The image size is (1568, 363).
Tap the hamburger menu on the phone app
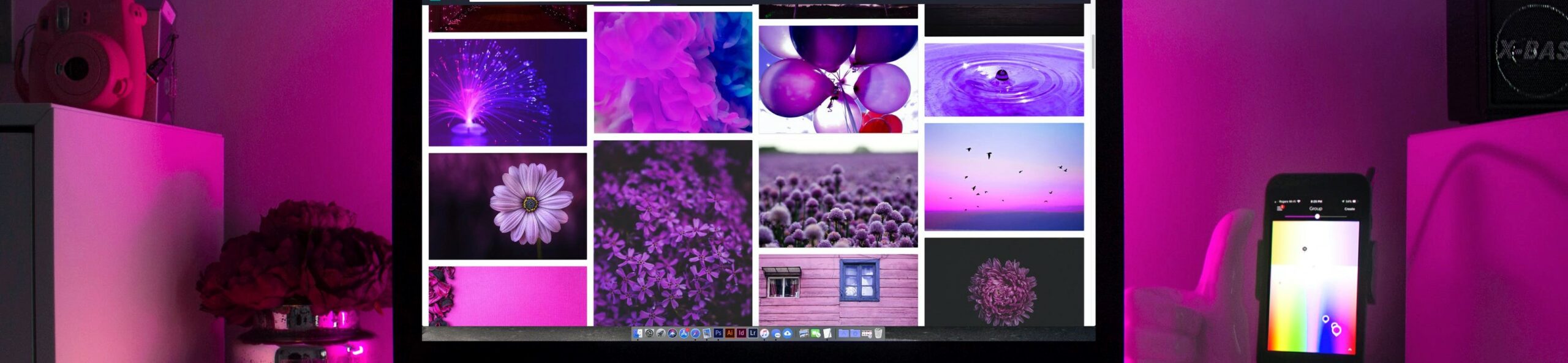point(1279,209)
